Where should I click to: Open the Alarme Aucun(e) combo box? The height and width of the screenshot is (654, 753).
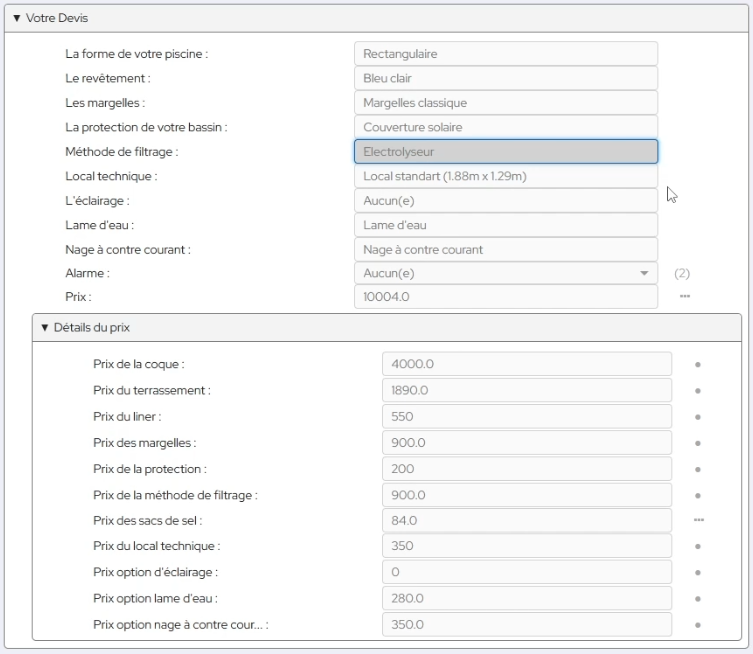click(506, 273)
